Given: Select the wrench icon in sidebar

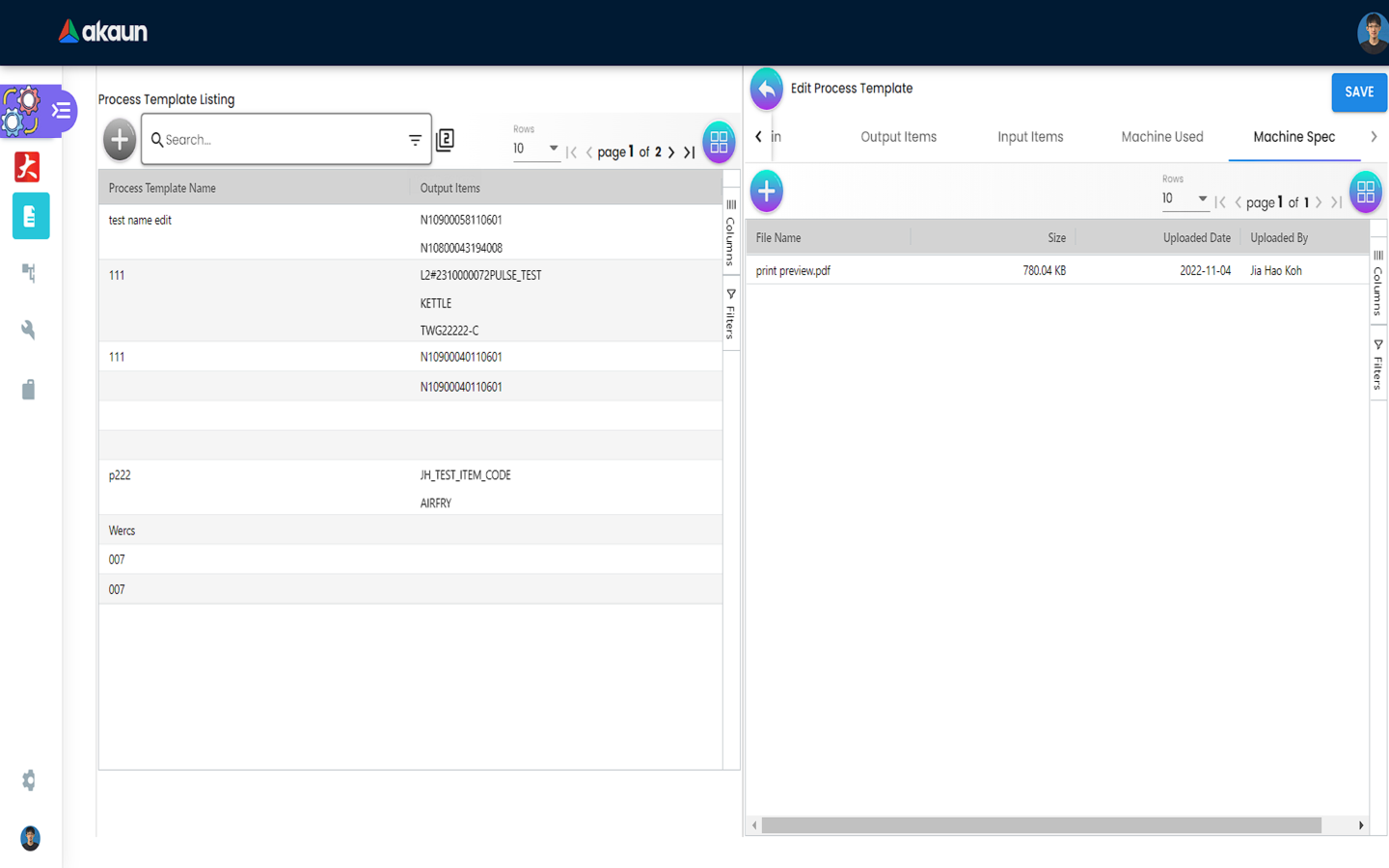Looking at the screenshot, I should 29,330.
